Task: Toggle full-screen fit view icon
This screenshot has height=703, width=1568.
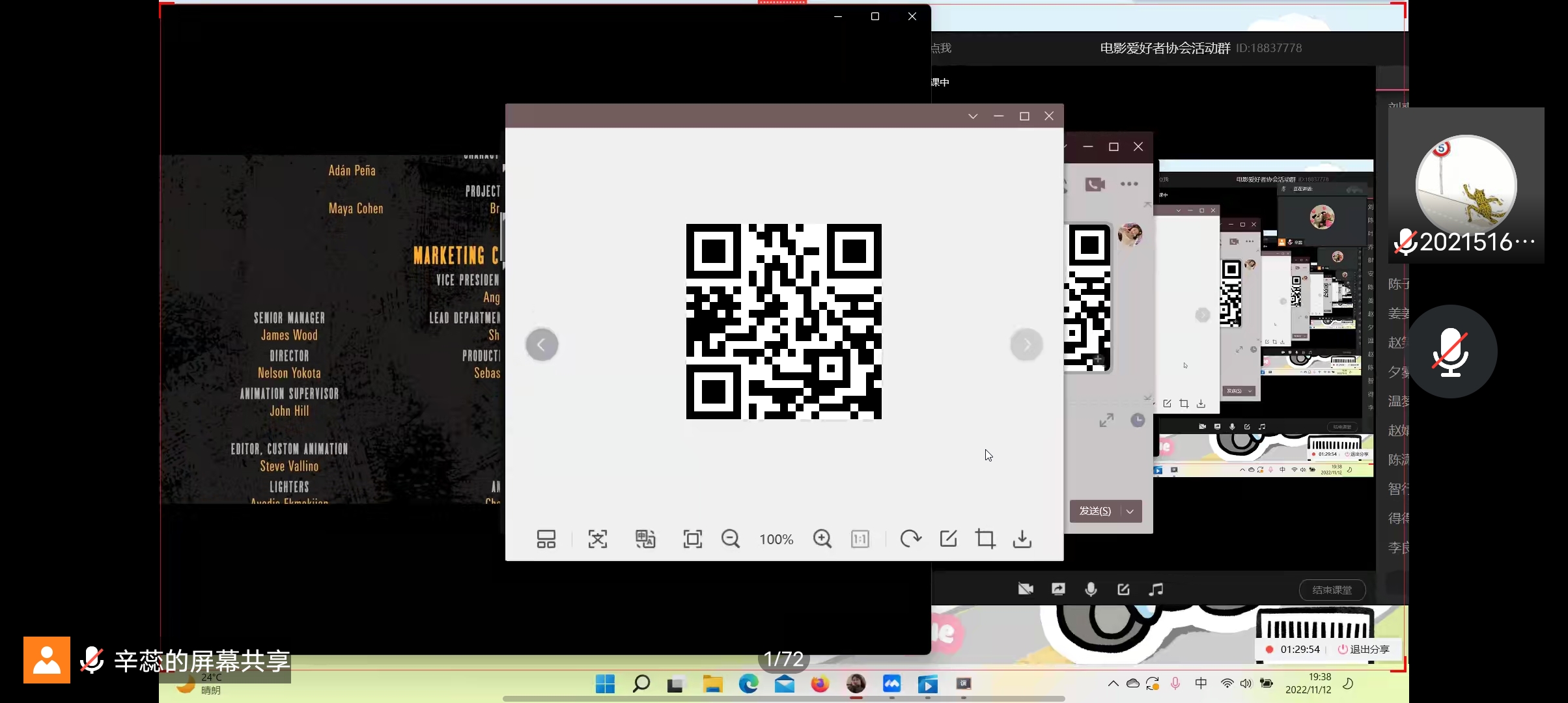Action: 692,539
